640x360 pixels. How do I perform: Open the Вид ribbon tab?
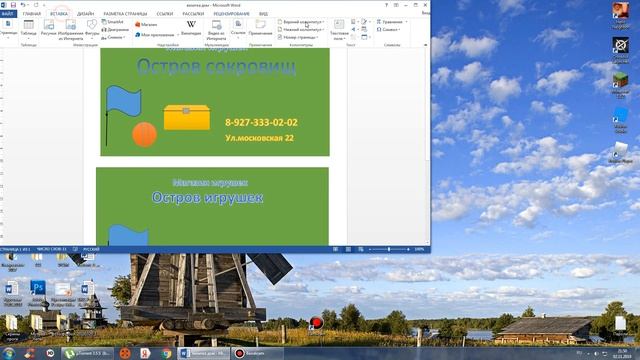tap(263, 13)
